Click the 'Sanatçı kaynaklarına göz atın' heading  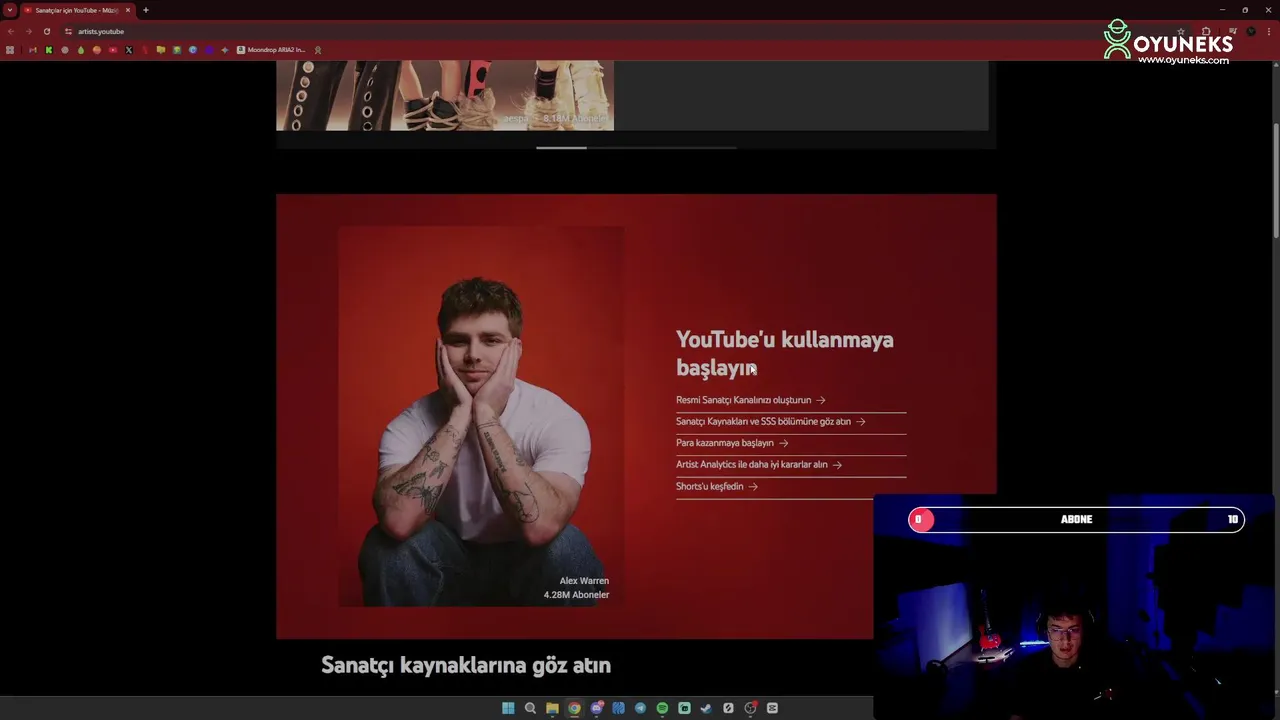pos(466,665)
